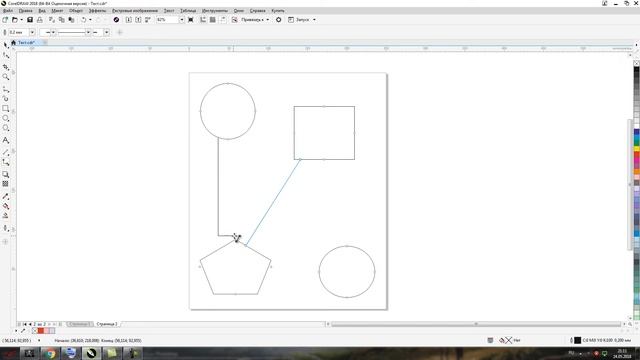Open the outline width dropdown

(x=32, y=32)
